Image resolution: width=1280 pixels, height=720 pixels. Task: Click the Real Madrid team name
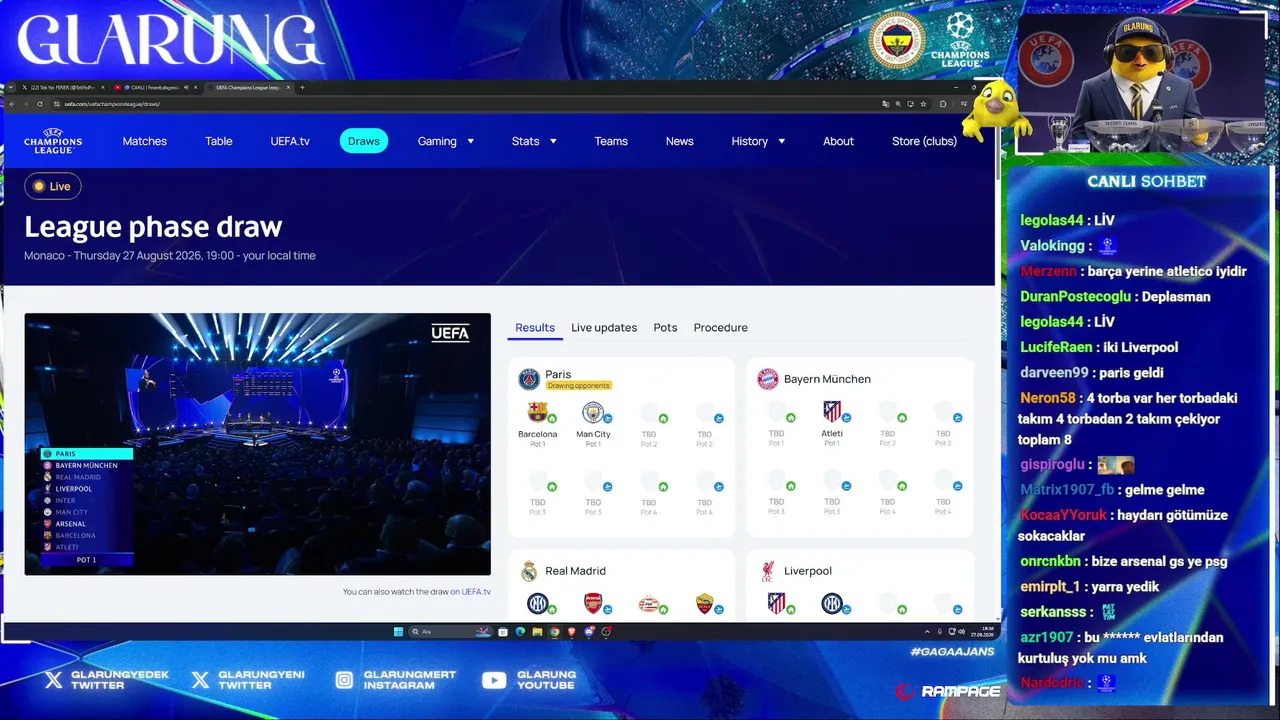[575, 571]
